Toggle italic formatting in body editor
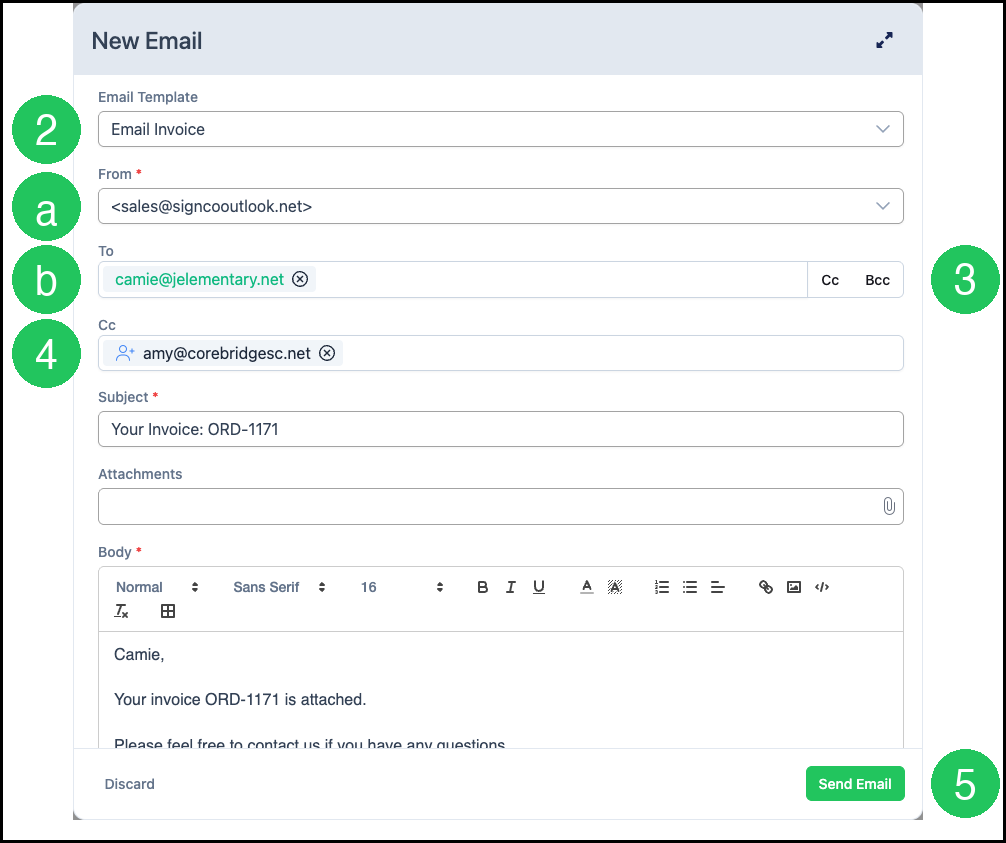 coord(511,587)
